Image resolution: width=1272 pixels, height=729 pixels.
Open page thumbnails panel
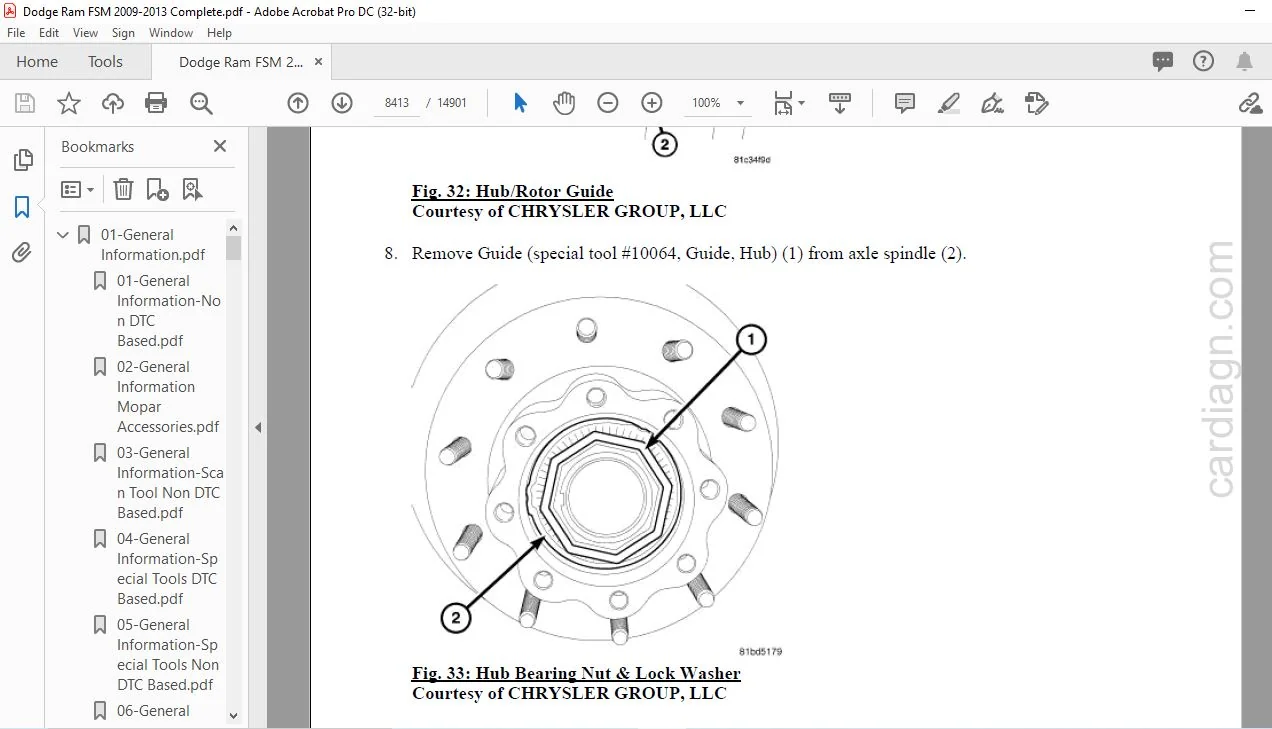pyautogui.click(x=22, y=160)
